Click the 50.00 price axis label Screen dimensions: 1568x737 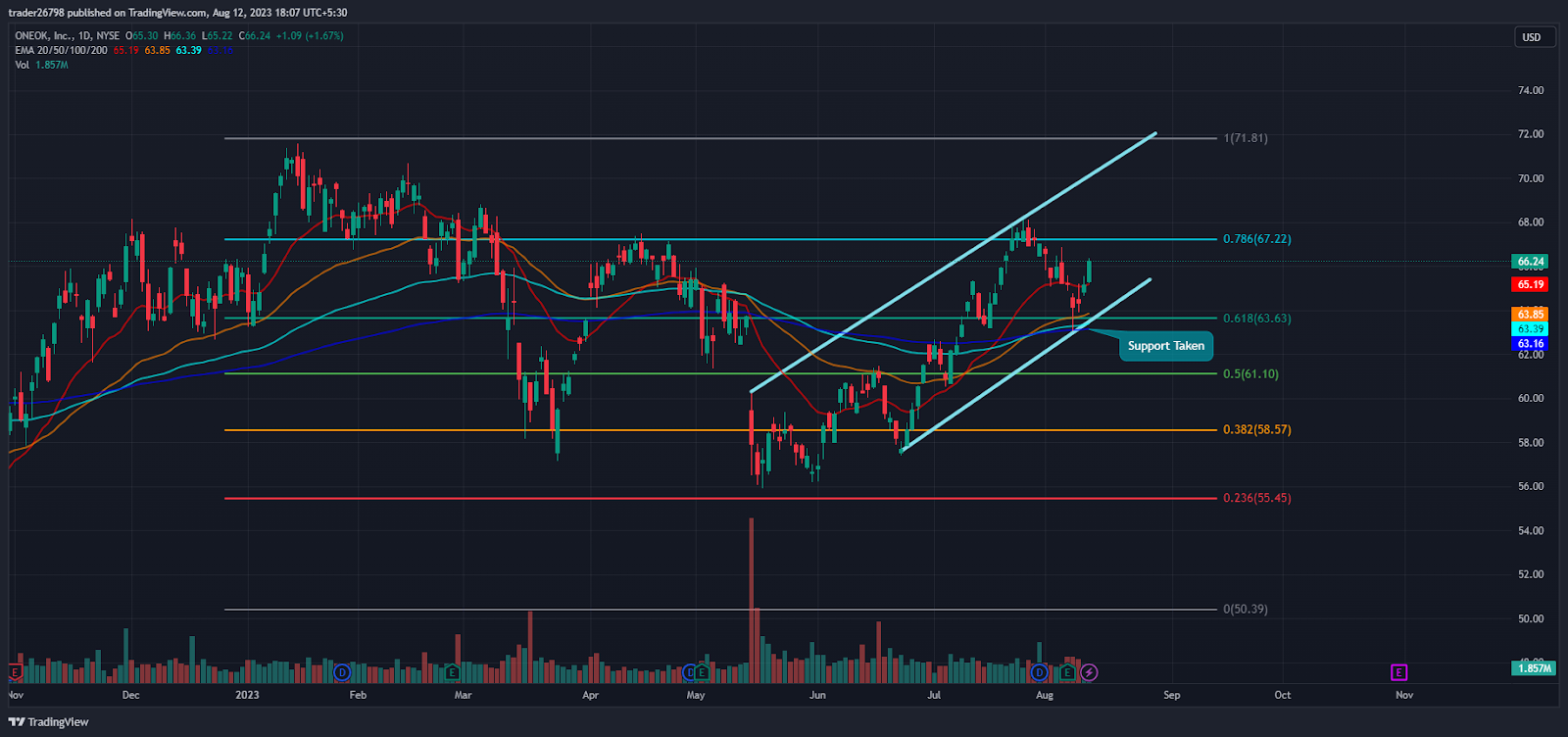[x=1531, y=619]
